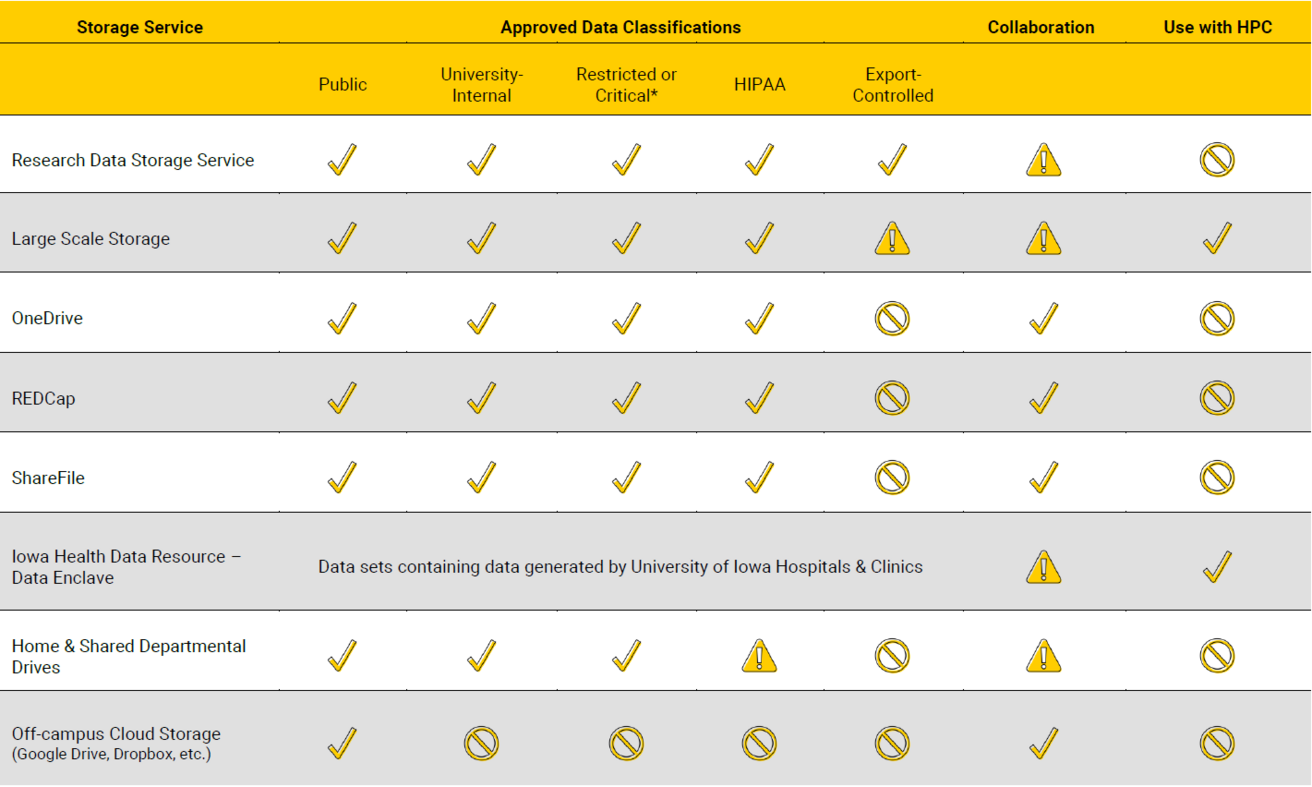Click the Off-campus Cloud Storage HIPAA prohibited icon
The width and height of the screenshot is (1312, 787).
[759, 743]
